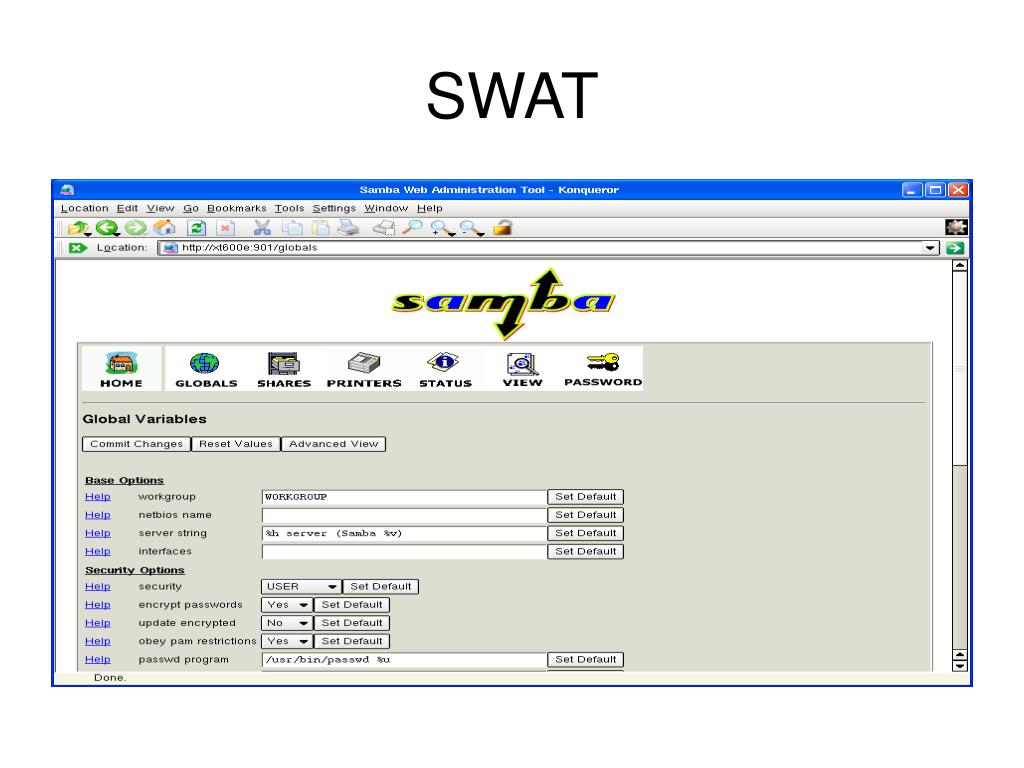Open the Bookmarks menu
The image size is (1024, 768).
(x=236, y=208)
